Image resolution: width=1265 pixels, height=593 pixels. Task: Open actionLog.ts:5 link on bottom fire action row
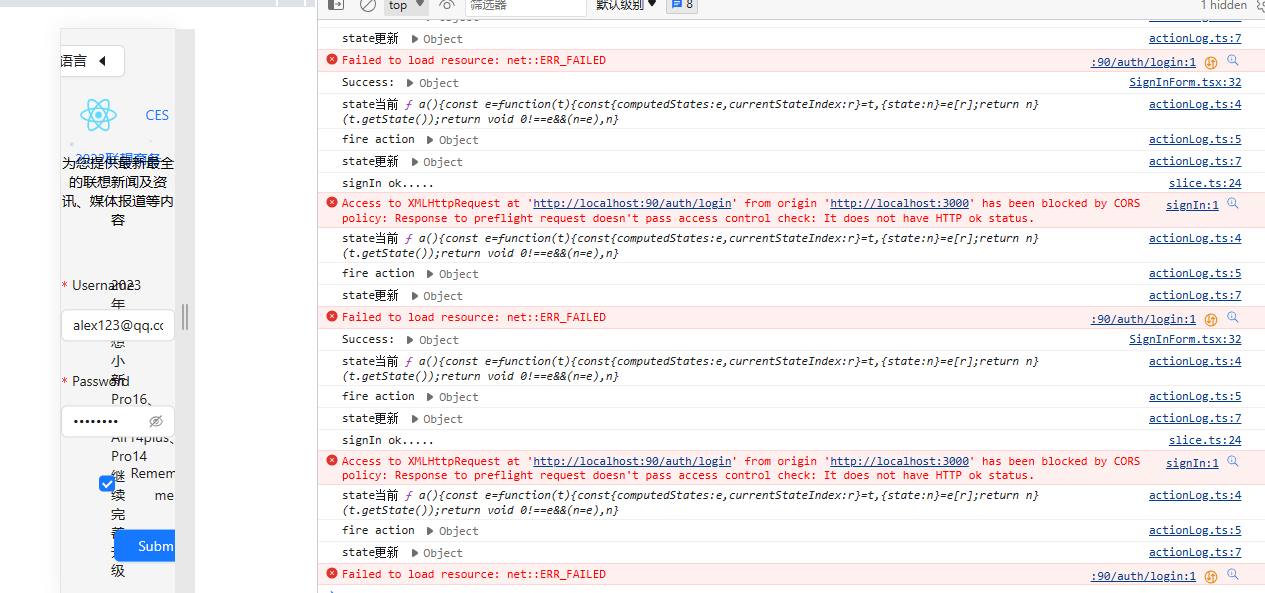pyautogui.click(x=1195, y=531)
